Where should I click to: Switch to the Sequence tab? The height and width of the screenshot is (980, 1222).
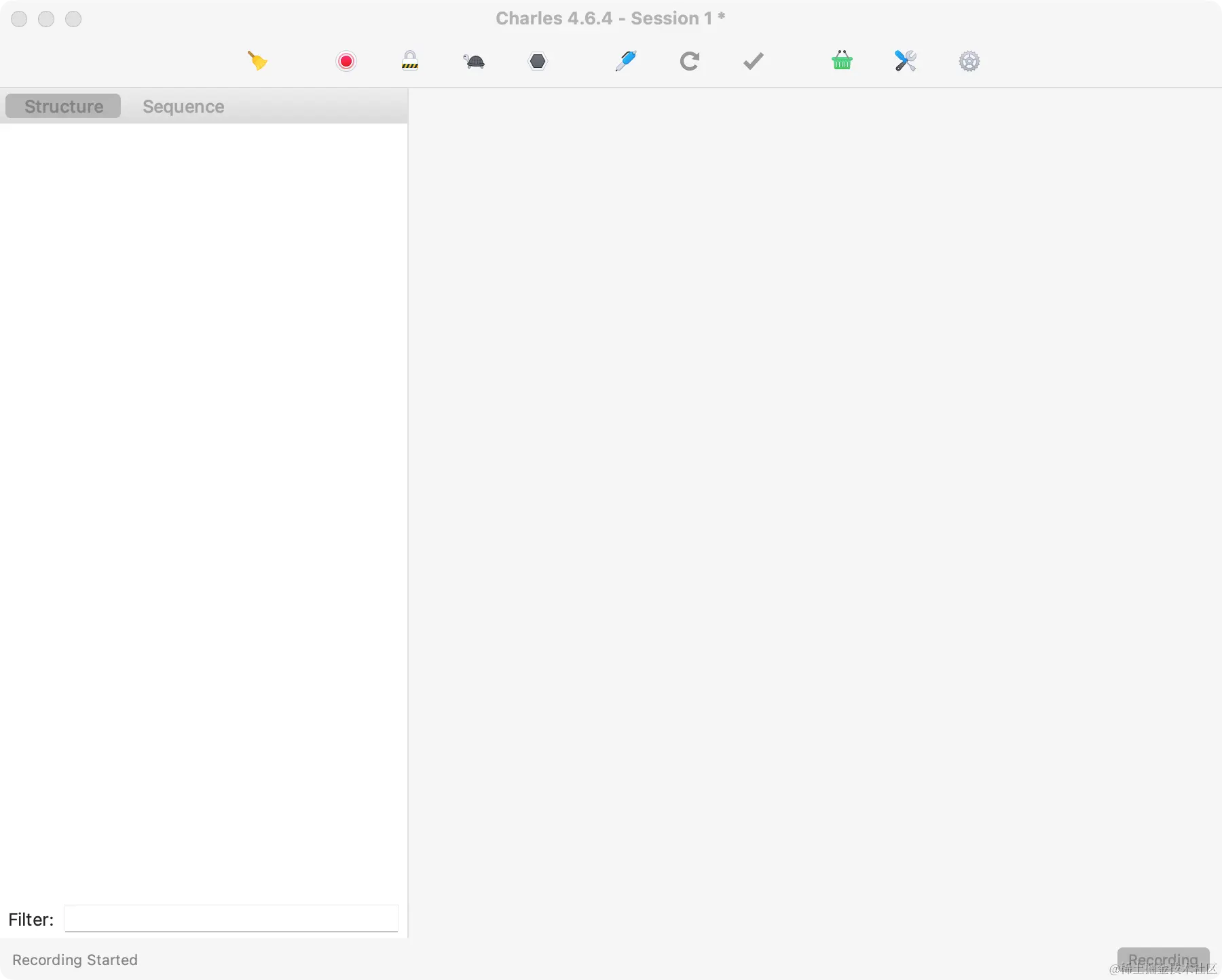click(x=183, y=106)
